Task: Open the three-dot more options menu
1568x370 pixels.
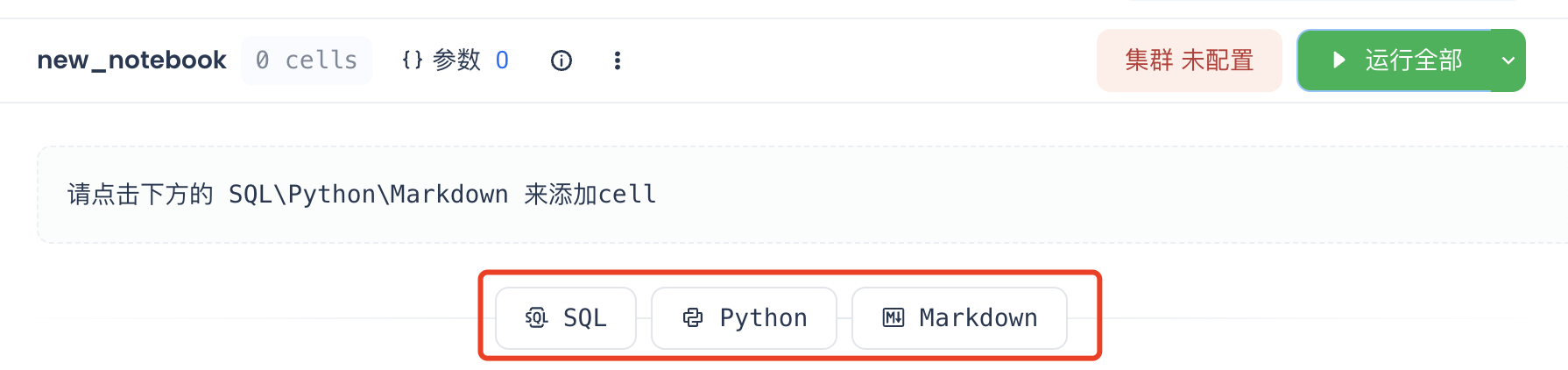Action: tap(618, 60)
